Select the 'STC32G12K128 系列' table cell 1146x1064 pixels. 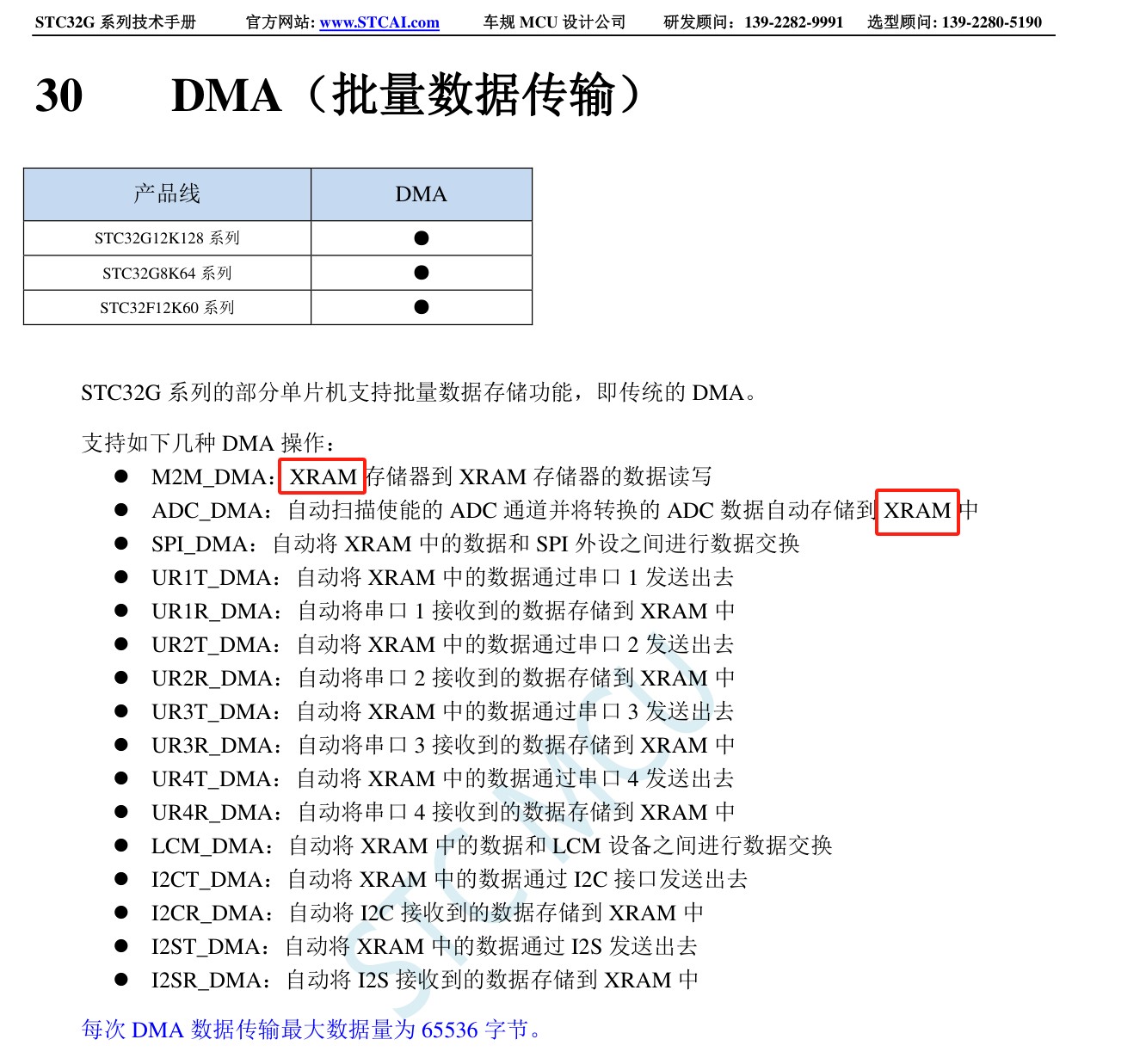click(x=167, y=238)
